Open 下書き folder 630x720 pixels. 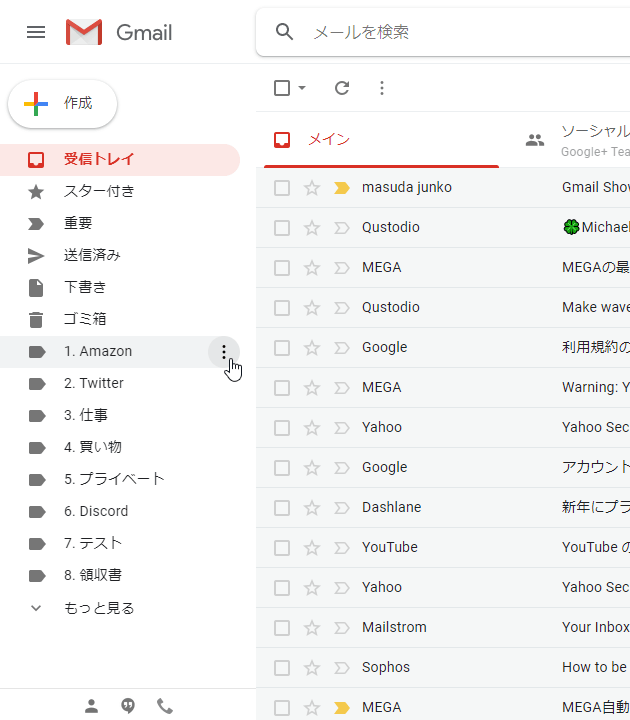[120, 287]
